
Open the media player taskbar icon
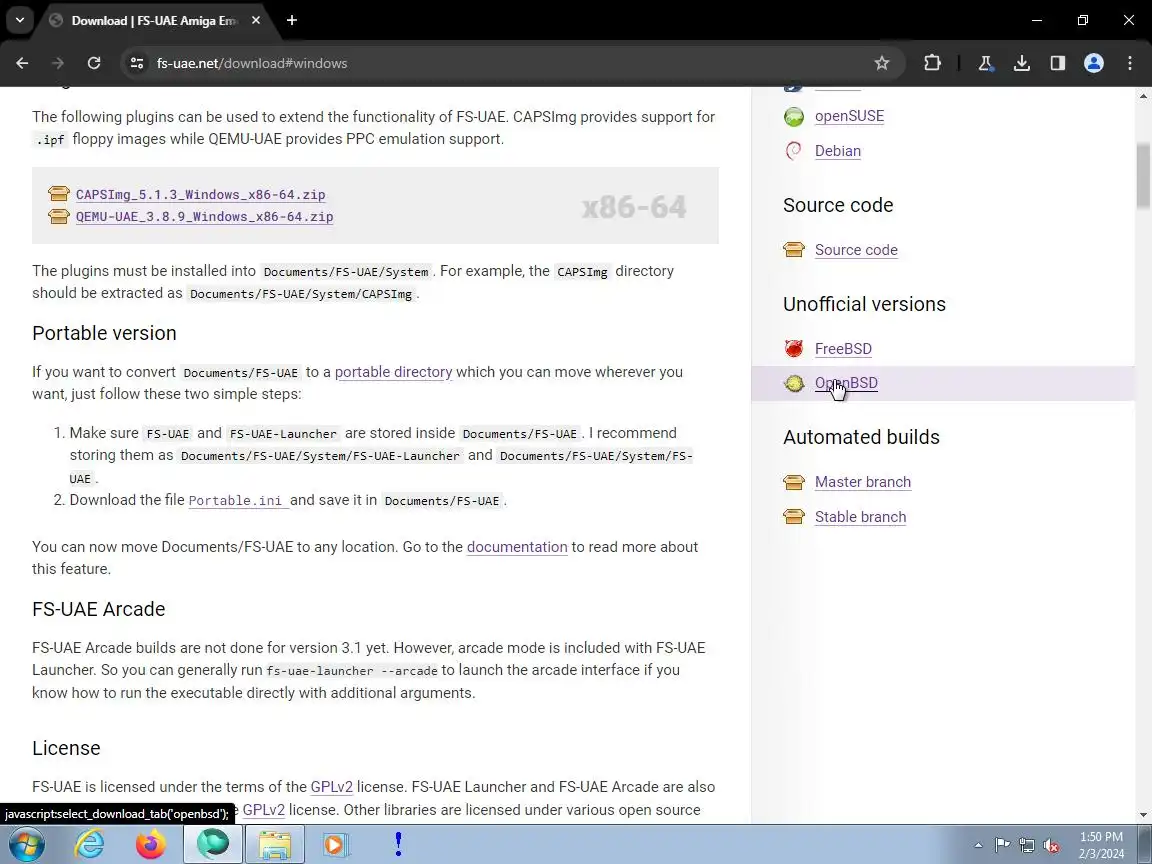point(334,844)
